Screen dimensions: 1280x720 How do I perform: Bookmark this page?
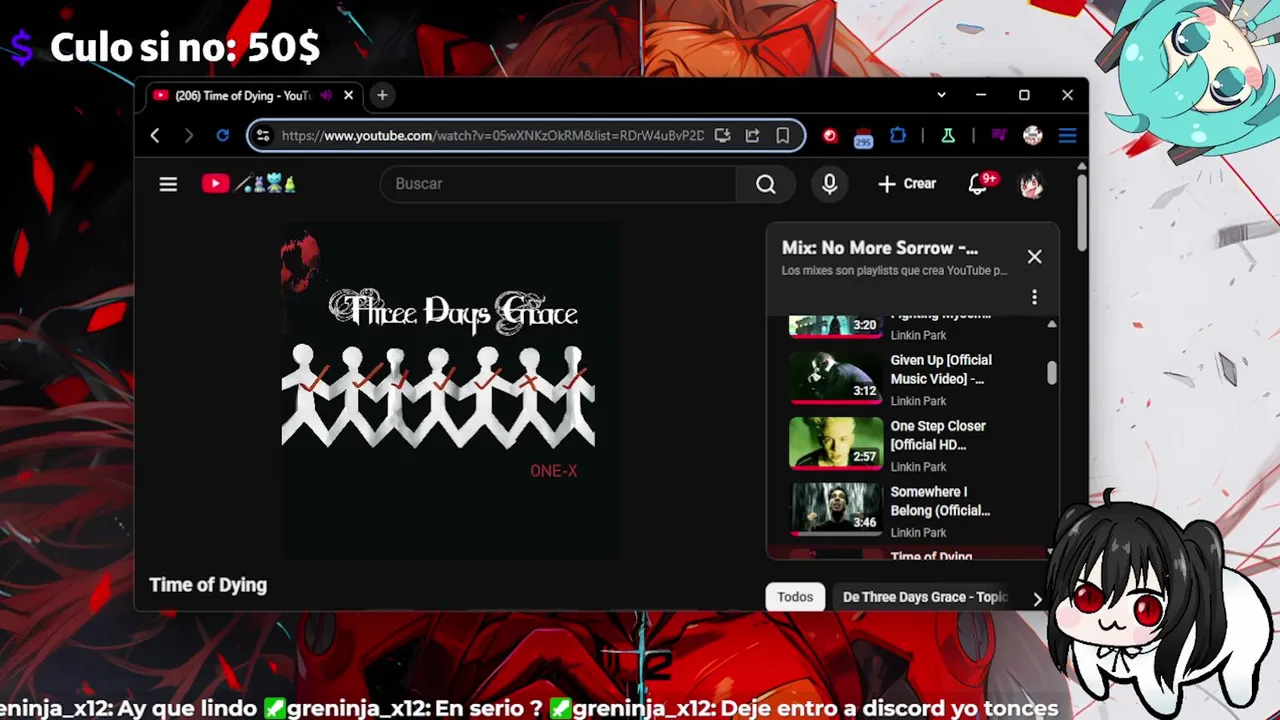(782, 136)
